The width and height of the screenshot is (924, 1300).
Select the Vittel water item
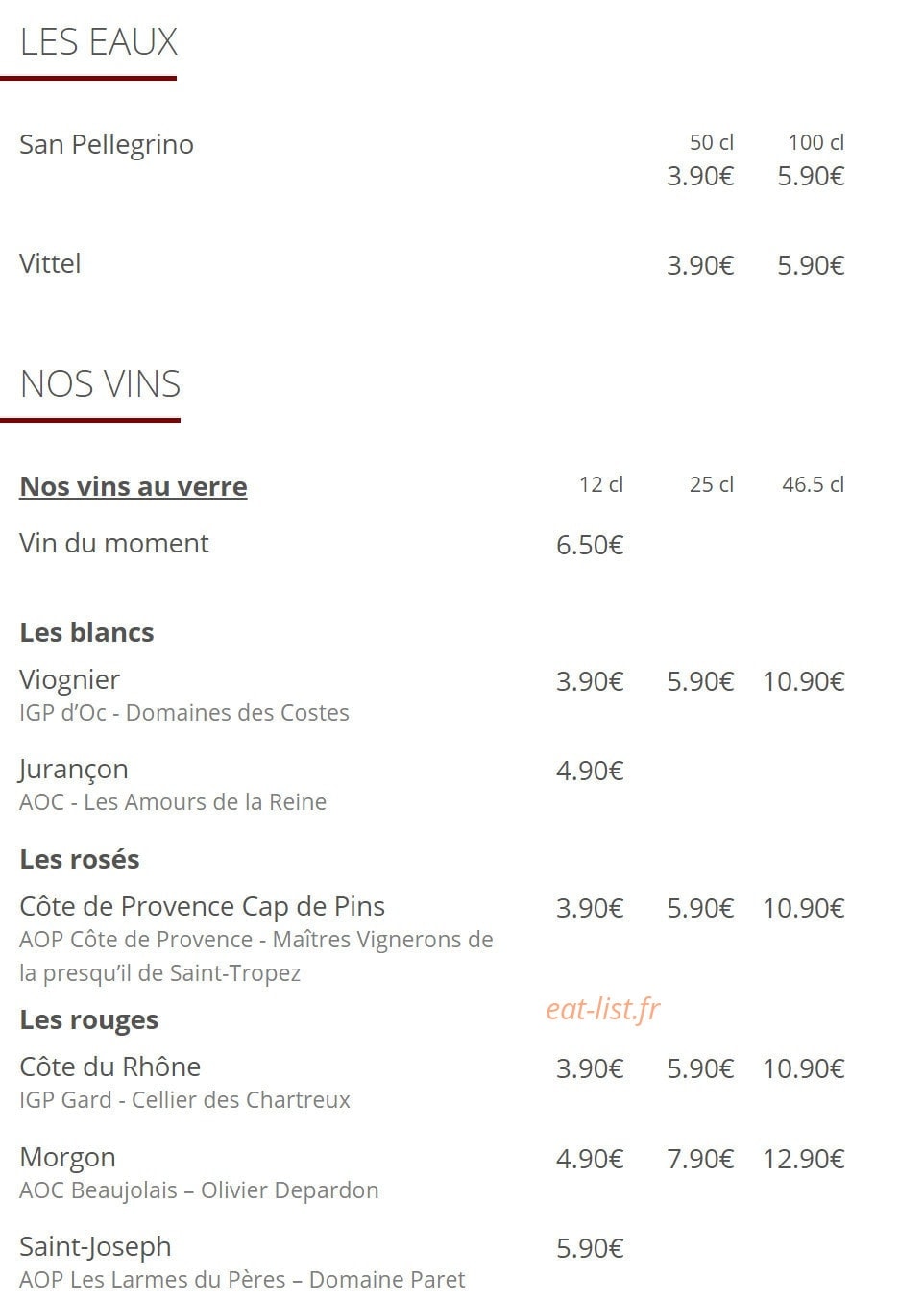50,263
